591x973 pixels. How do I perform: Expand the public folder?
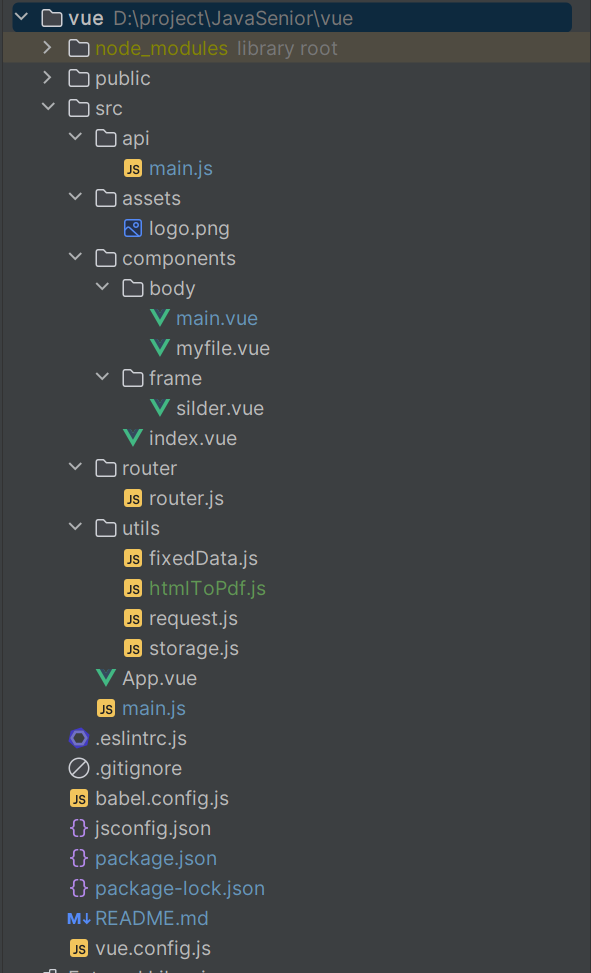pyautogui.click(x=48, y=78)
